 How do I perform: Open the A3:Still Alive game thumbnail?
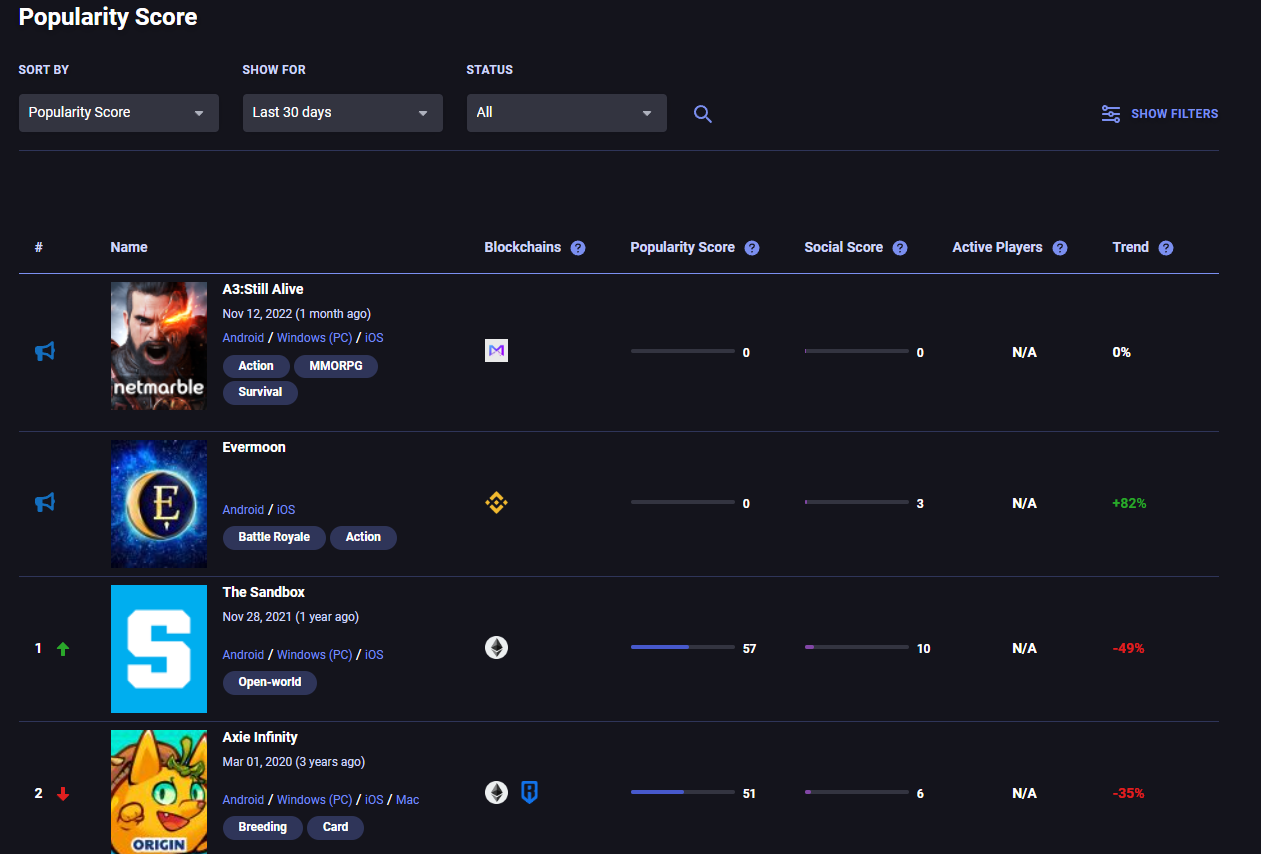159,346
